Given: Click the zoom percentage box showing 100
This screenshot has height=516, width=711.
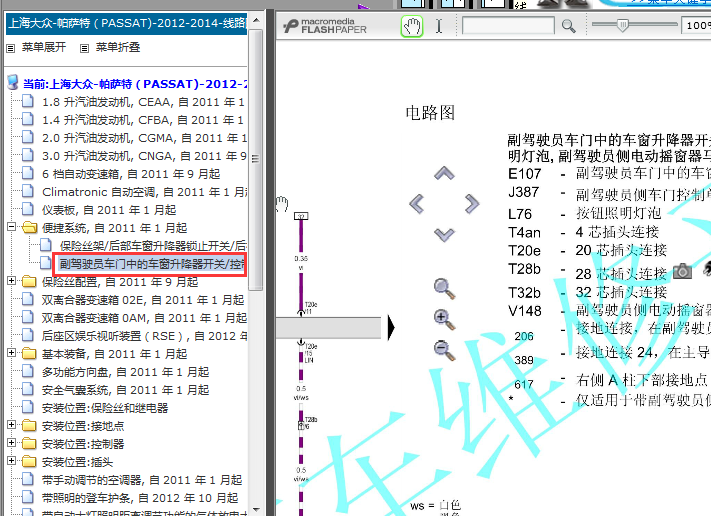Looking at the screenshot, I should coord(696,25).
